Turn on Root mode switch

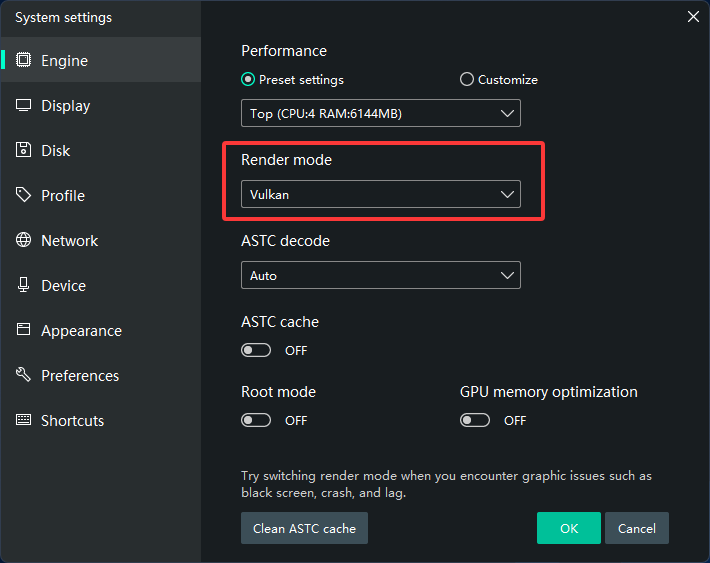pyautogui.click(x=256, y=420)
